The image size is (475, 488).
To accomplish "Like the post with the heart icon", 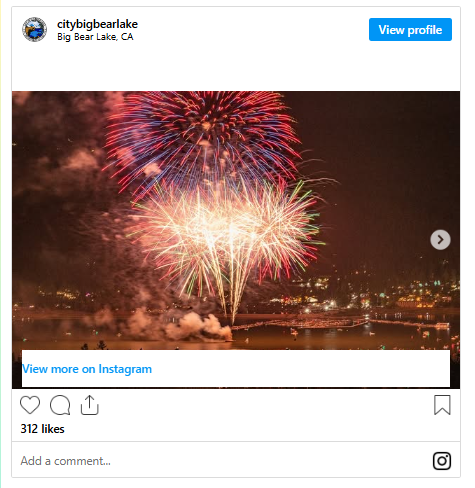I will (30, 405).
